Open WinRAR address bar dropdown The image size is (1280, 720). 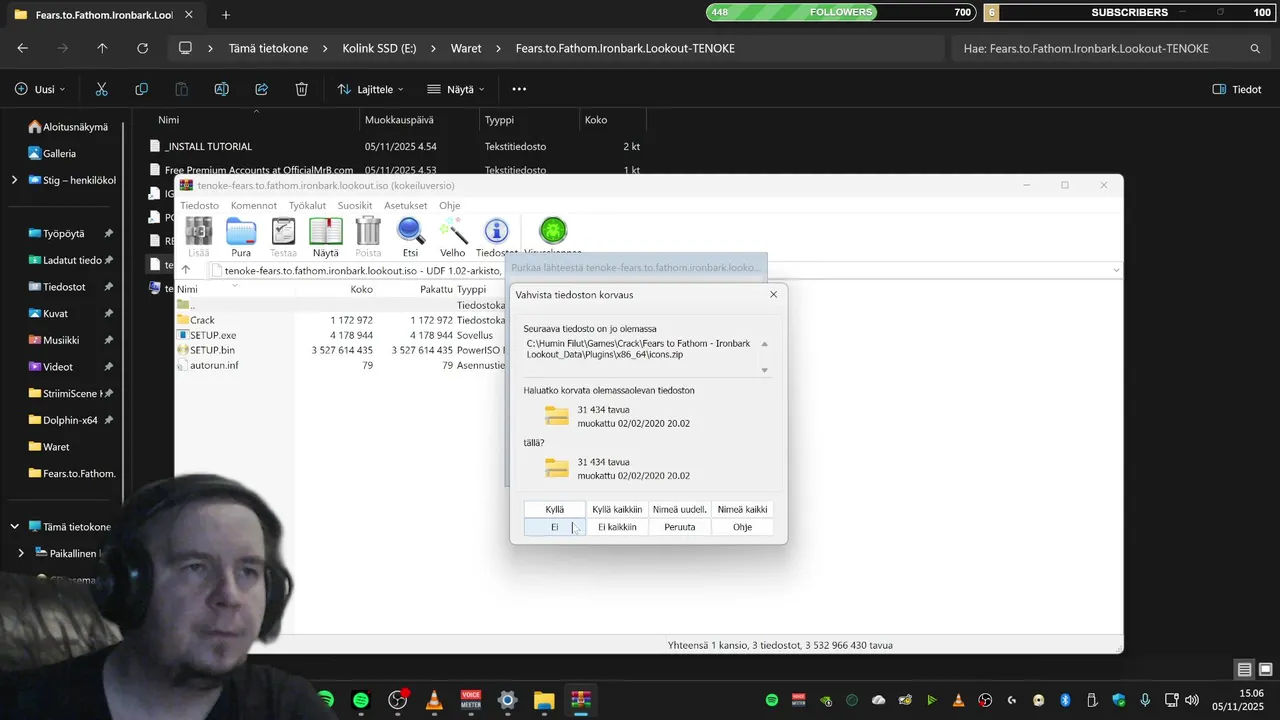pyautogui.click(x=1116, y=270)
